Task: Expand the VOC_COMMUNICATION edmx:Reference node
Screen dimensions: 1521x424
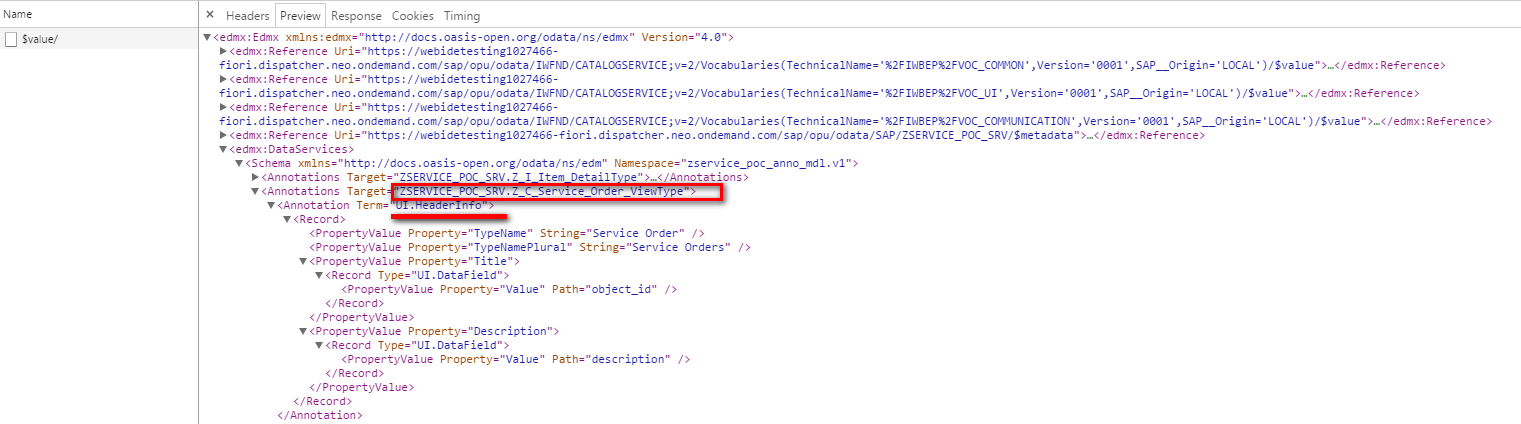Action: coord(224,107)
